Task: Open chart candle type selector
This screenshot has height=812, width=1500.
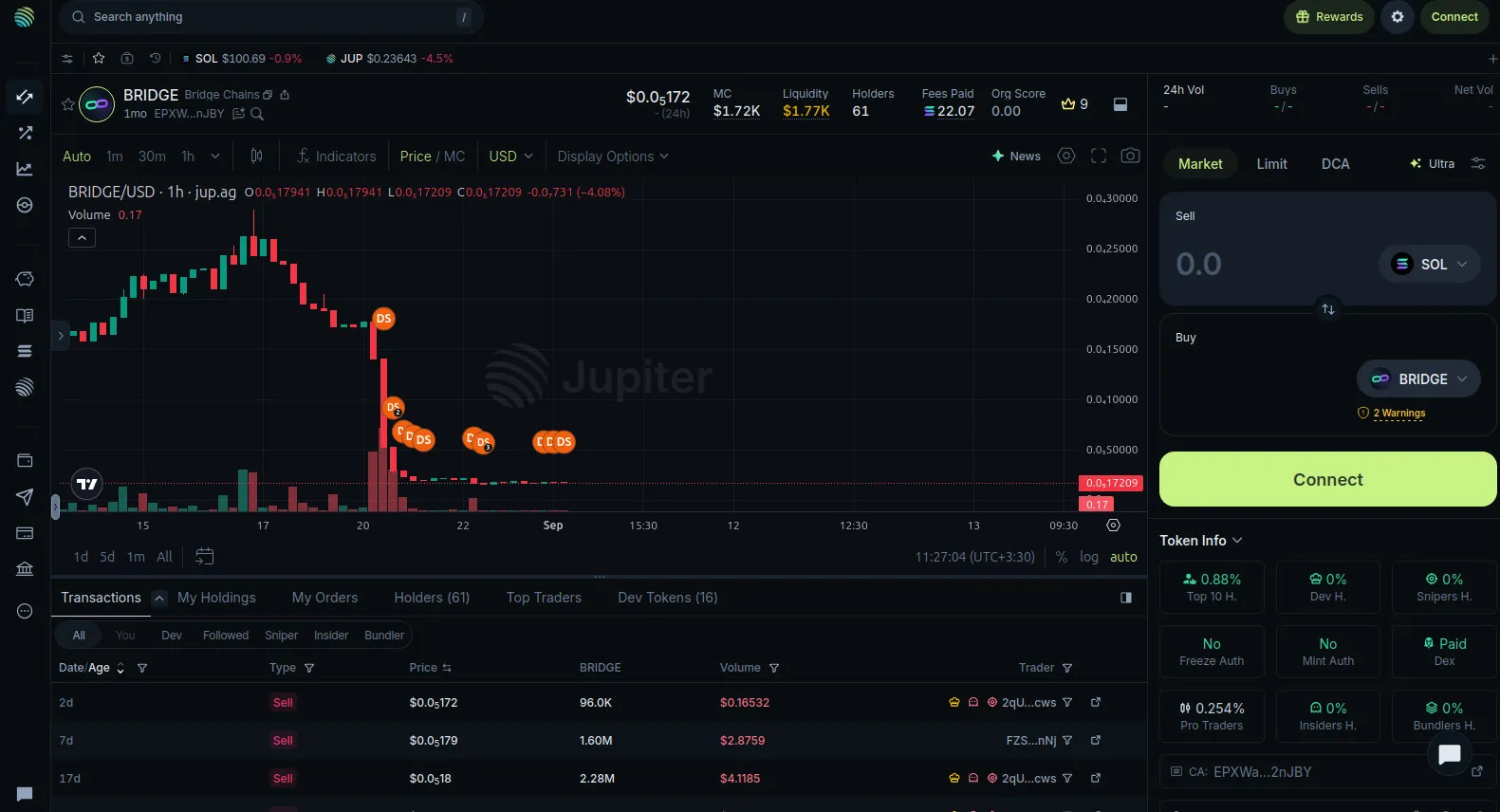Action: click(x=256, y=156)
